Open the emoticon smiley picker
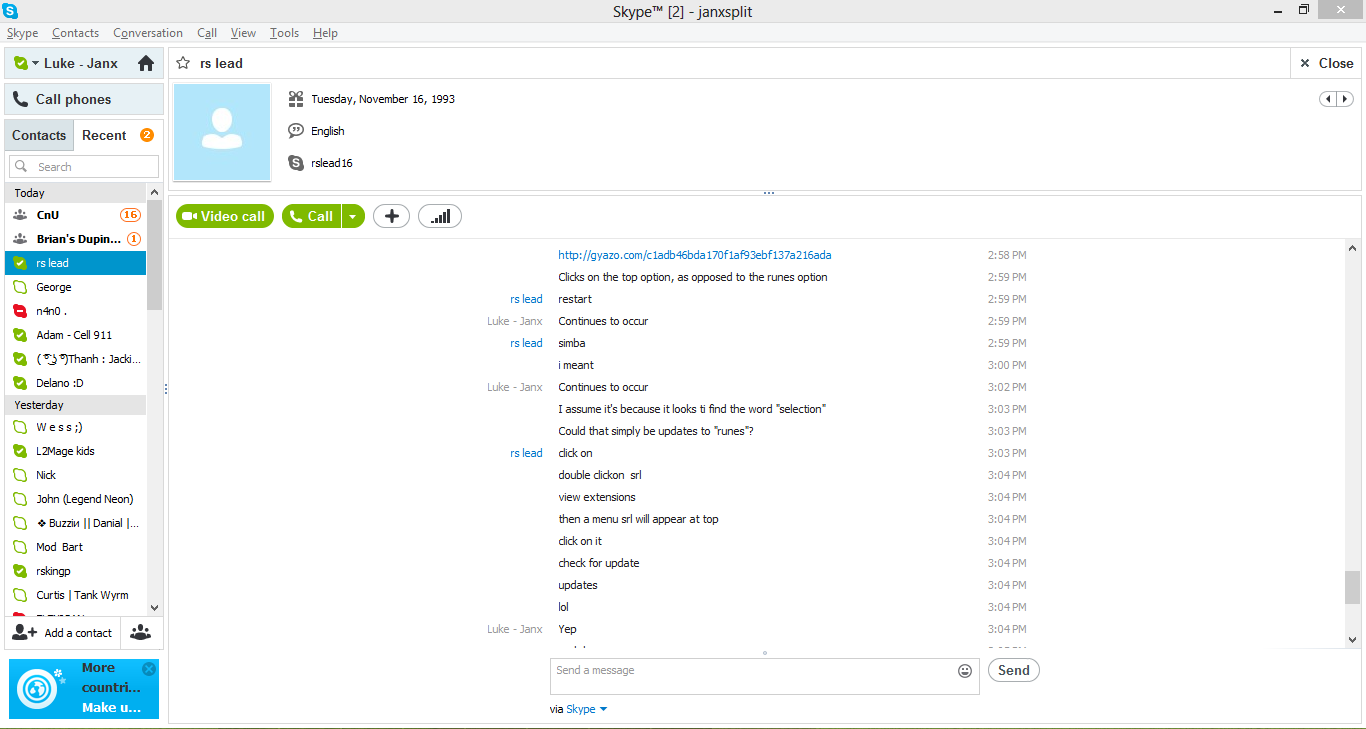Image resolution: width=1366 pixels, height=729 pixels. click(x=965, y=671)
